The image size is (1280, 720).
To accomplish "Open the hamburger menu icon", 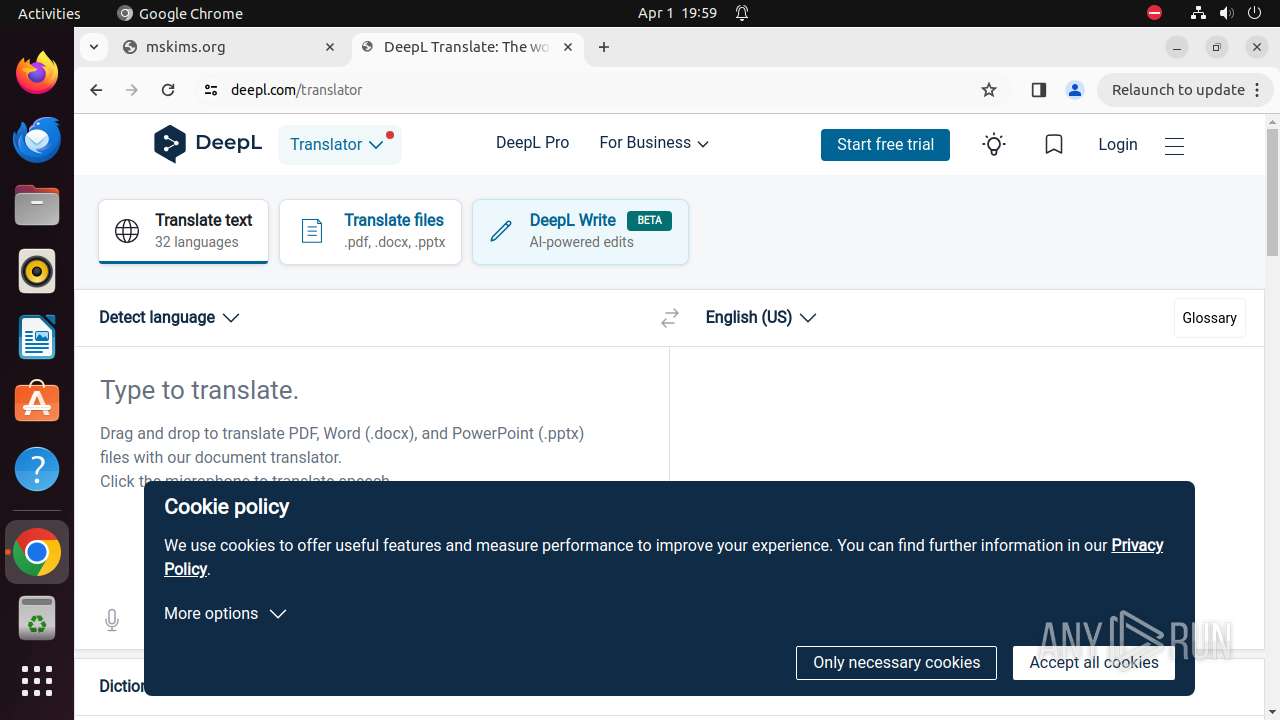I will (x=1175, y=146).
